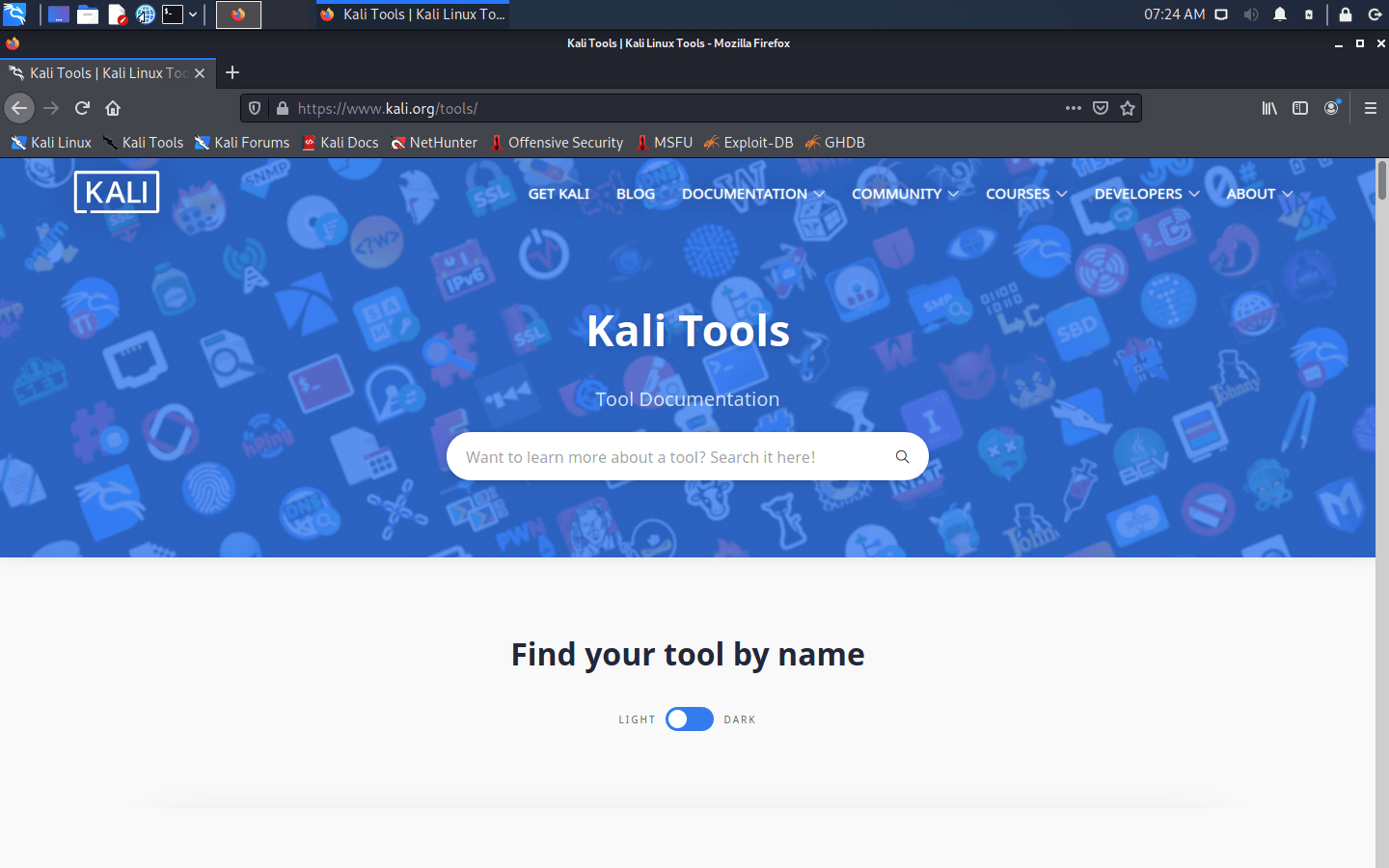Click the show desktop panel icon

click(59, 14)
